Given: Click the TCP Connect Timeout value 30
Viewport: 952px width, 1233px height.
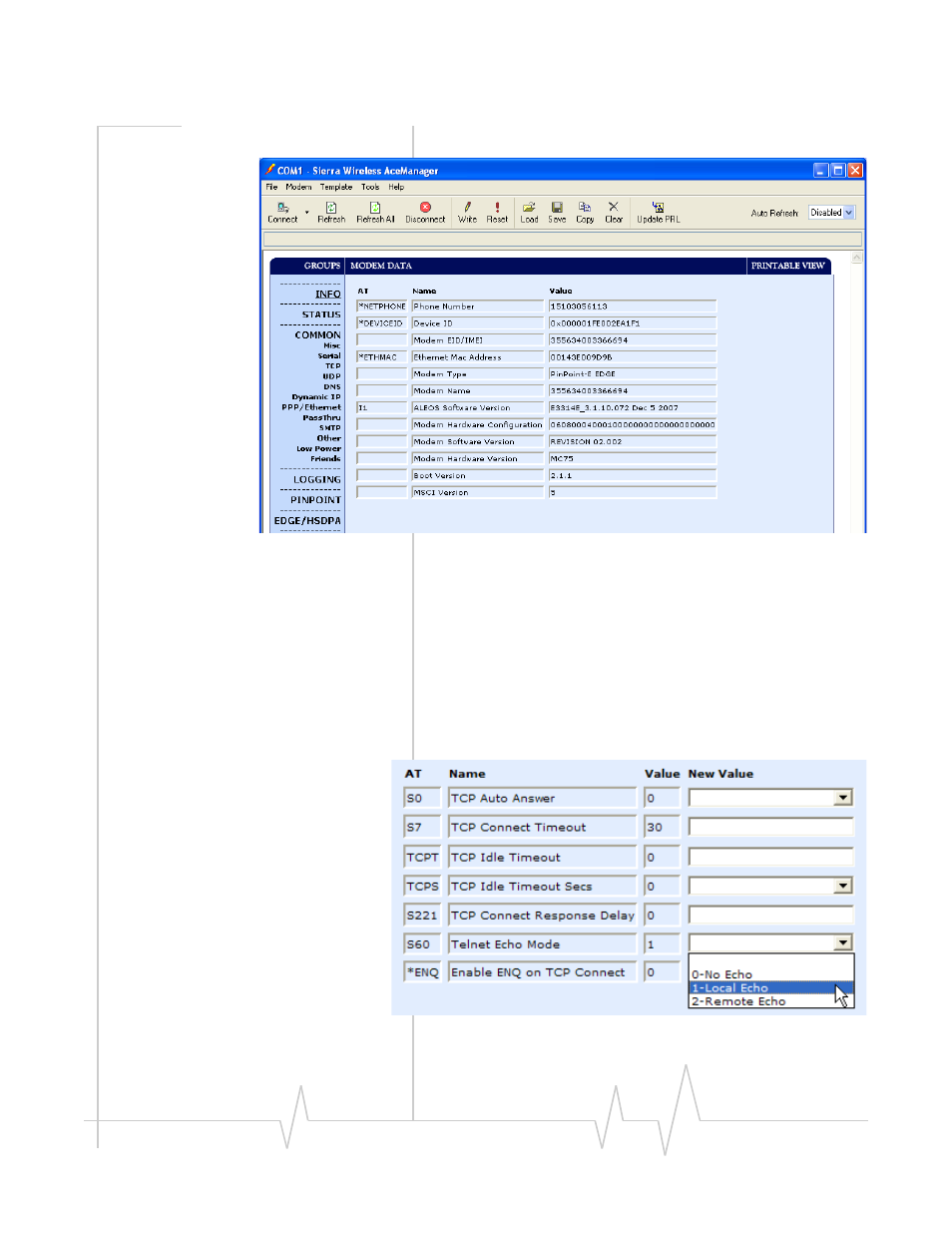Looking at the screenshot, I should tap(662, 828).
